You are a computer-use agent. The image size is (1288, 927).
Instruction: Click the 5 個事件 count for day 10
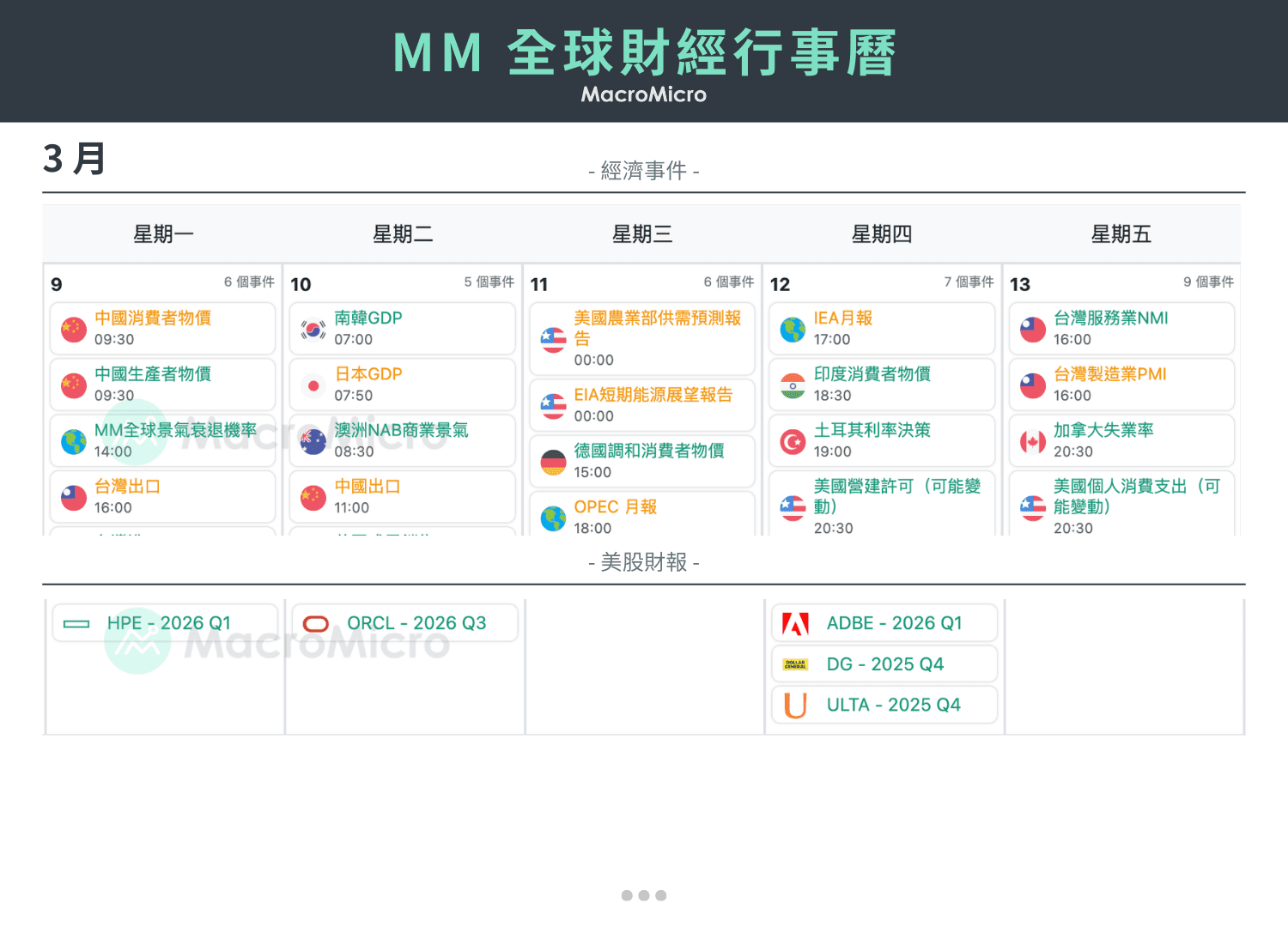489,282
